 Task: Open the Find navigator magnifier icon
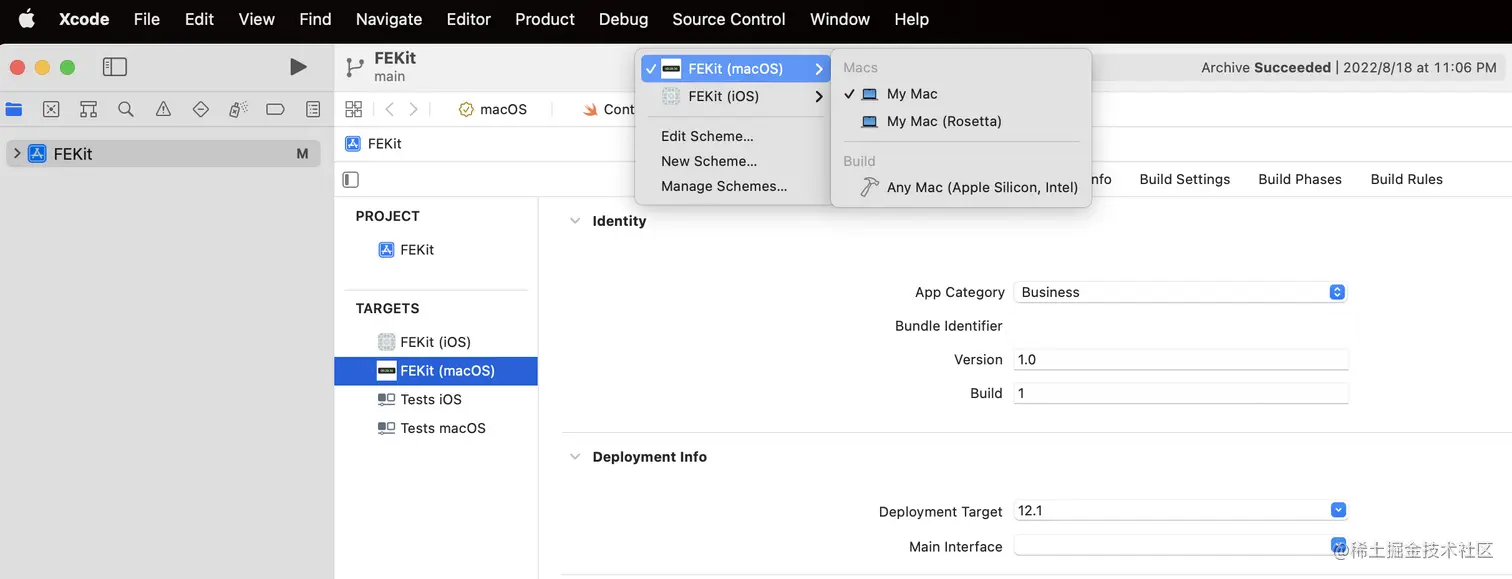point(126,109)
